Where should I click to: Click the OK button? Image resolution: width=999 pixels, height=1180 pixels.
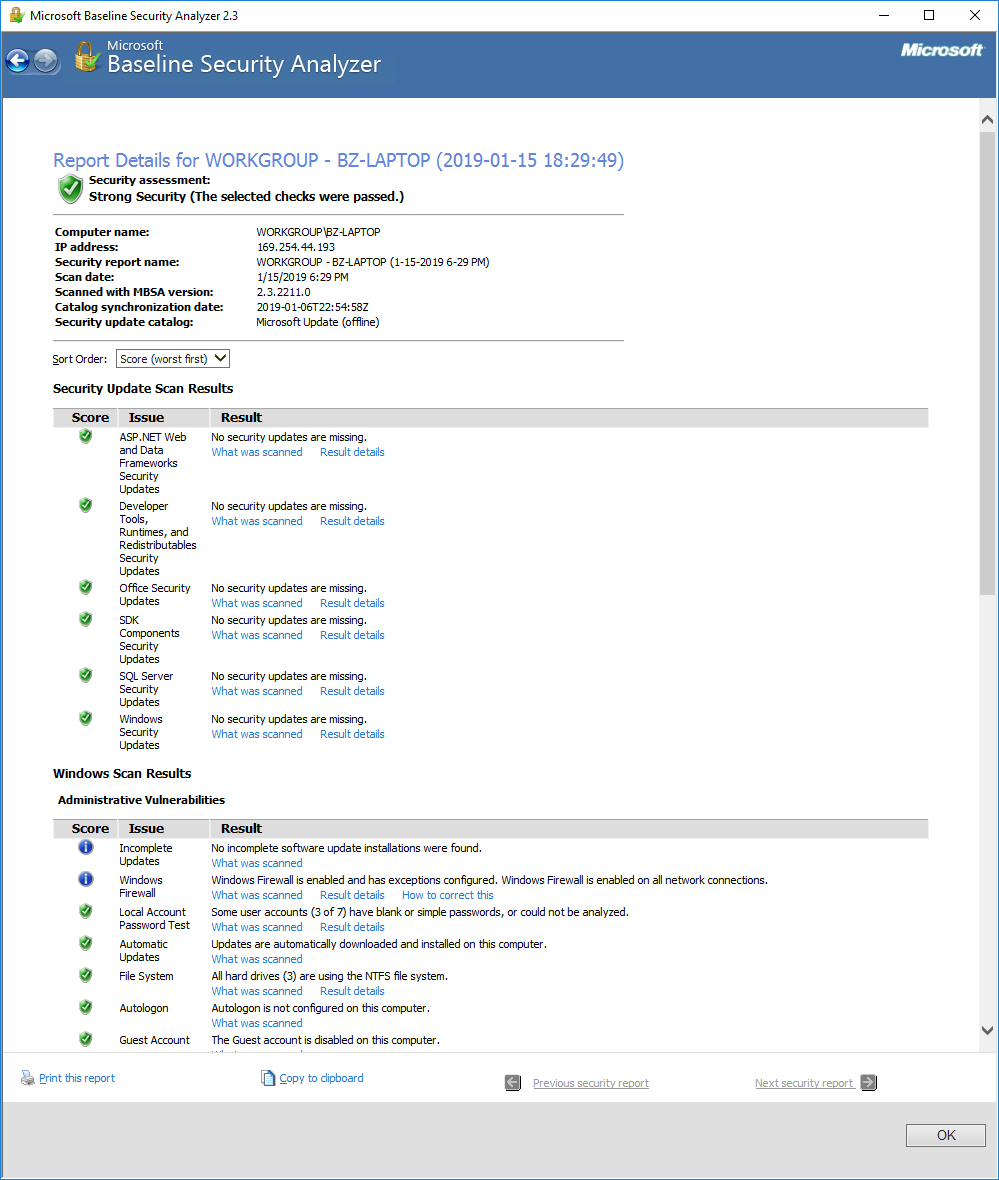click(x=946, y=1135)
